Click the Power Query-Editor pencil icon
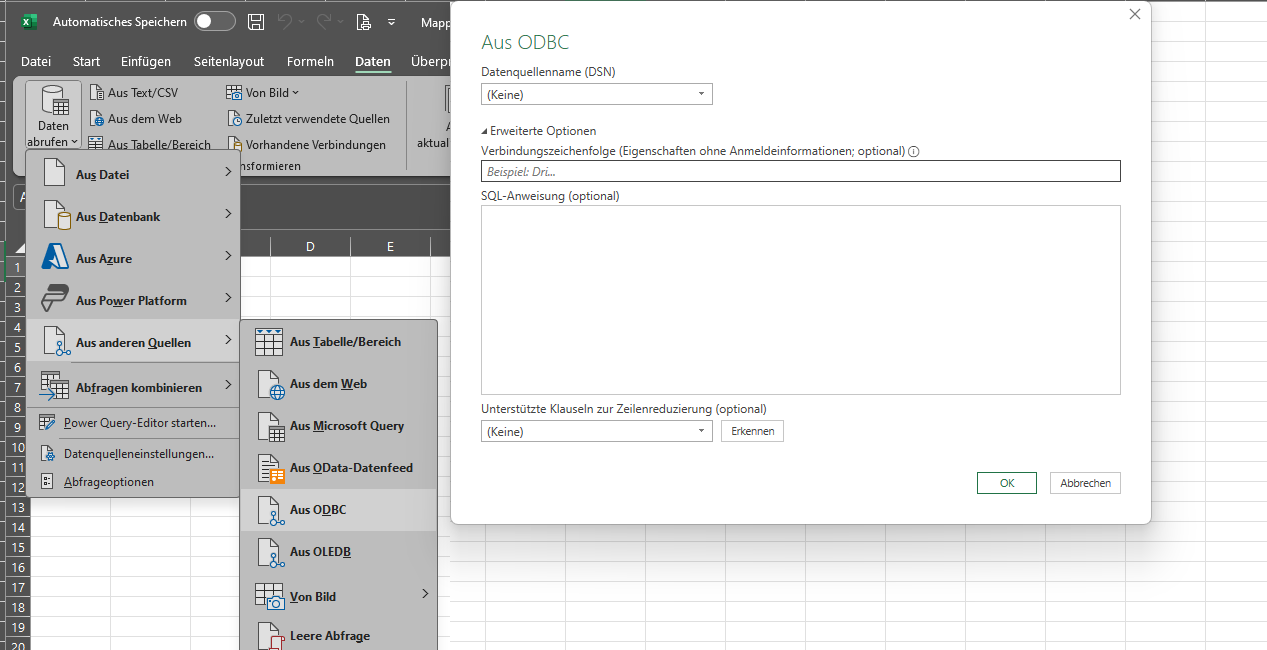The image size is (1267, 650). point(47,422)
